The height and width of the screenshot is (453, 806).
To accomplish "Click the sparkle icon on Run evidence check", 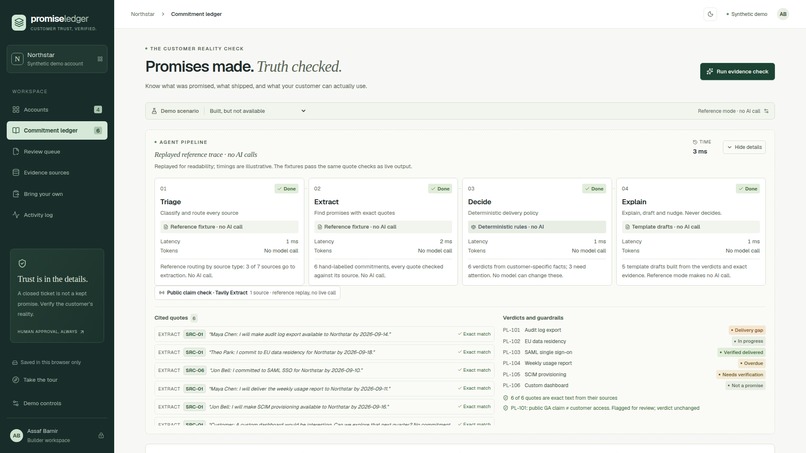I will tap(710, 71).
